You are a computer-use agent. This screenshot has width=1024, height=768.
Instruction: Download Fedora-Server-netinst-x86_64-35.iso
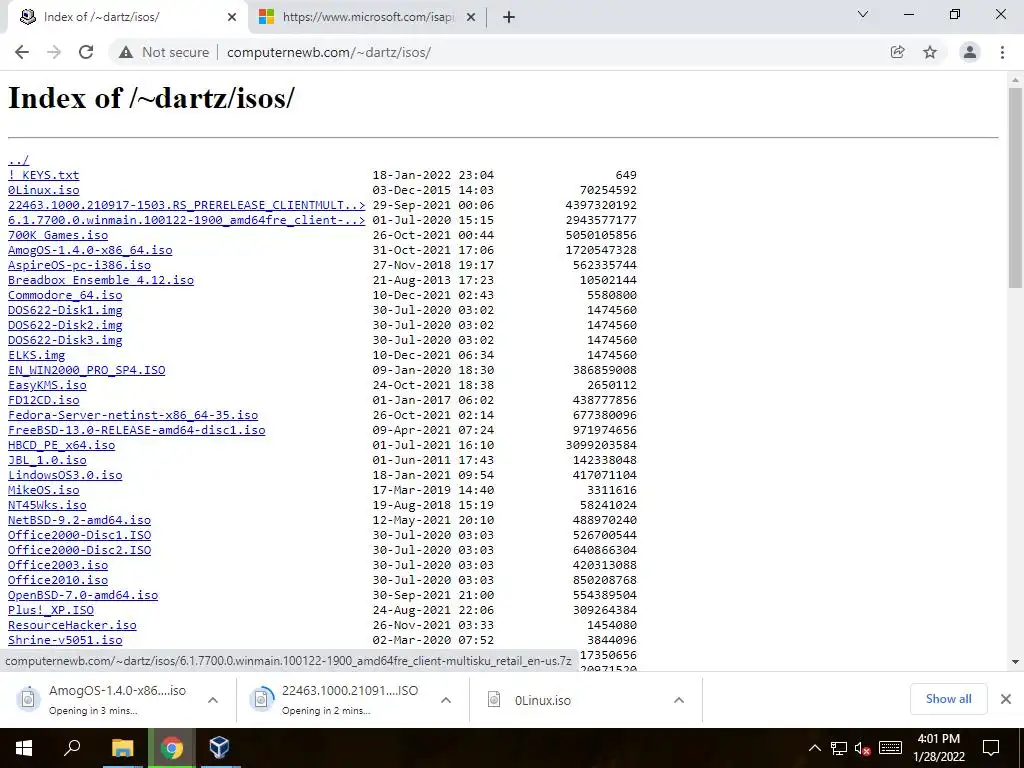133,415
